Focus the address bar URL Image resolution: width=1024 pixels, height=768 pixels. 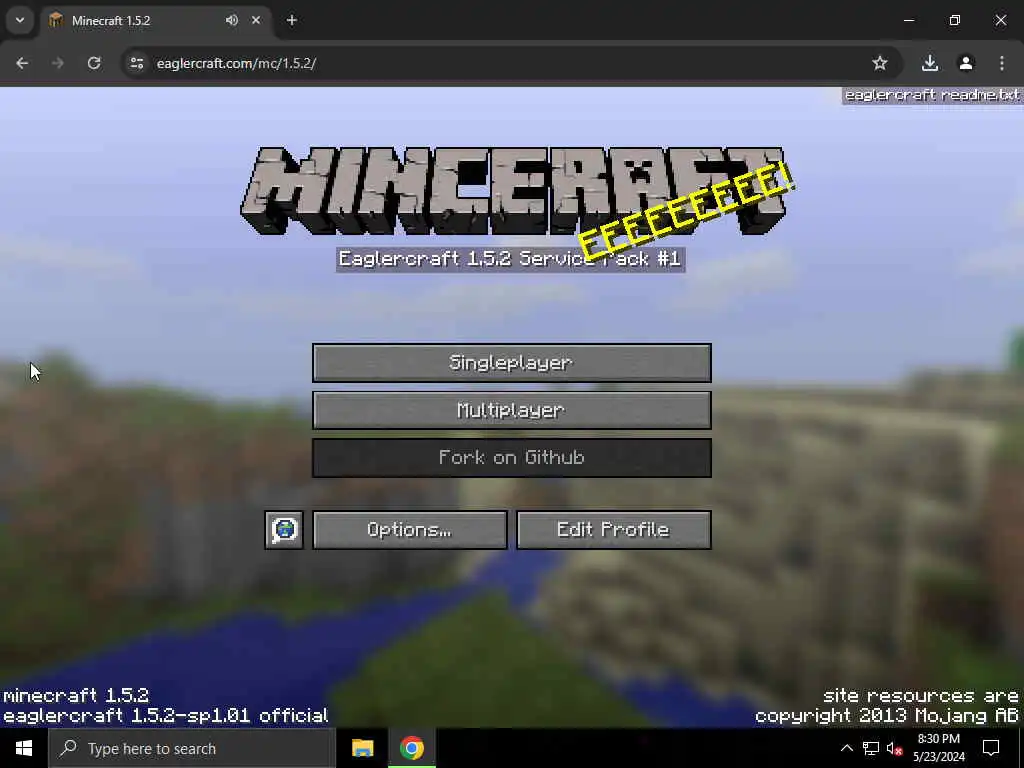[236, 63]
